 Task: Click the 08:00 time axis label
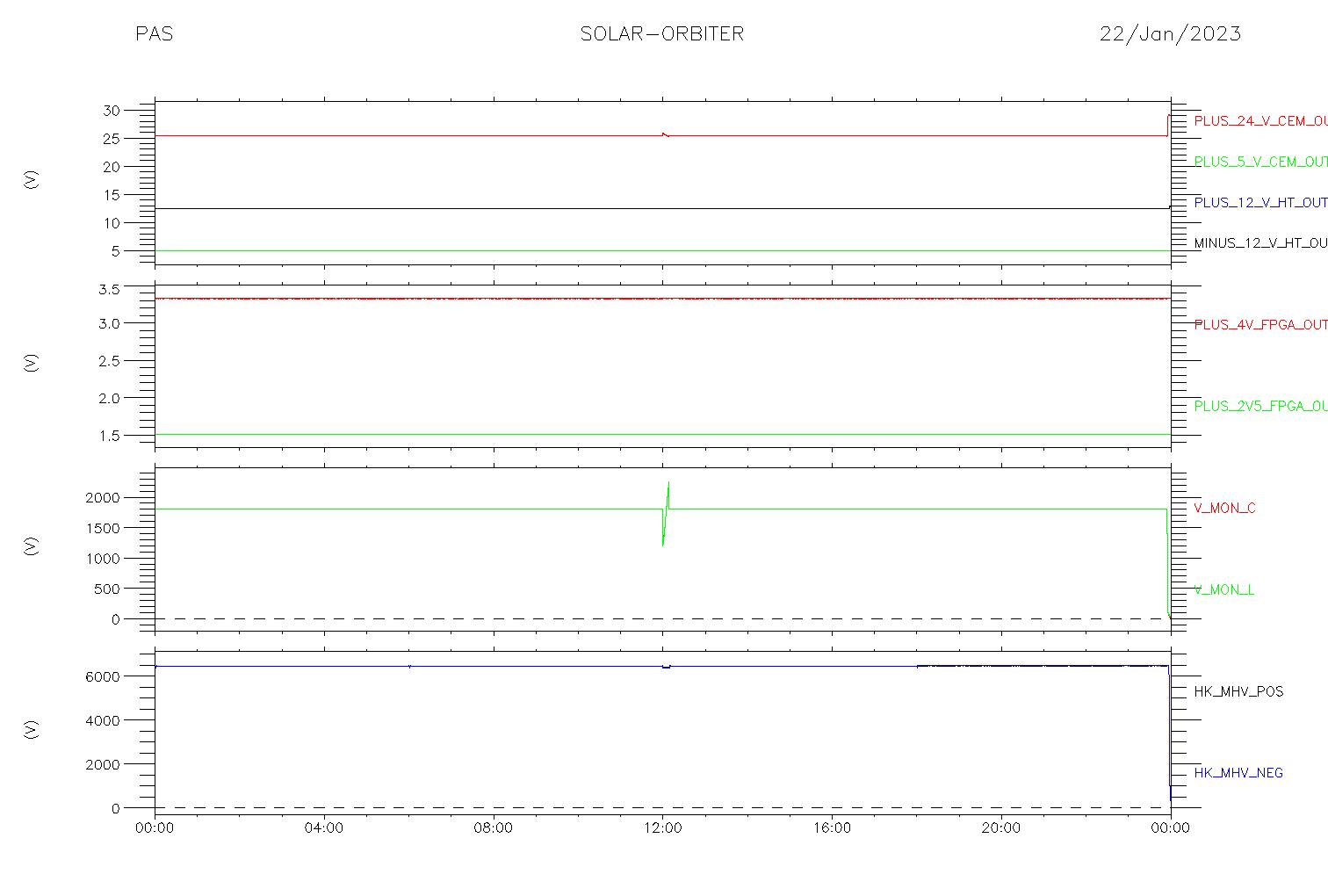tap(493, 827)
